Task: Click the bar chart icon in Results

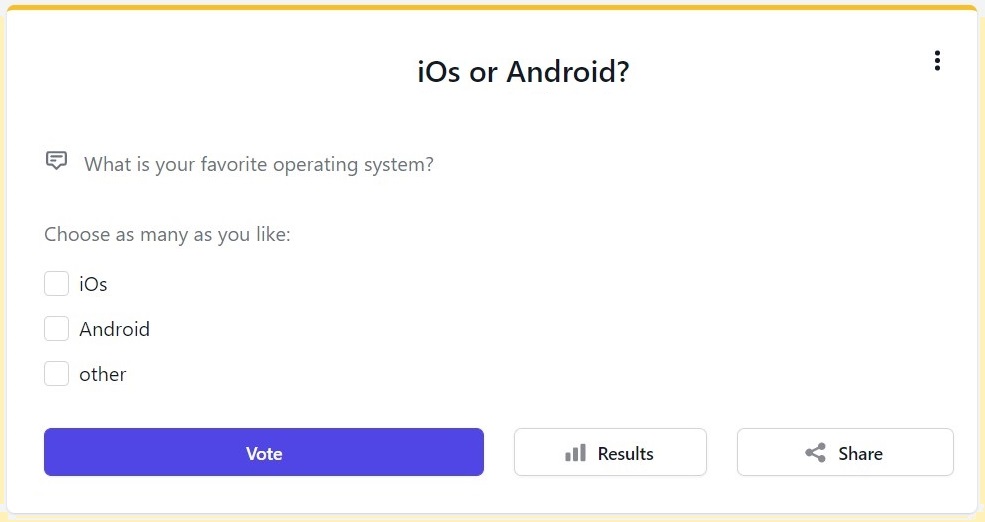Action: coord(575,453)
